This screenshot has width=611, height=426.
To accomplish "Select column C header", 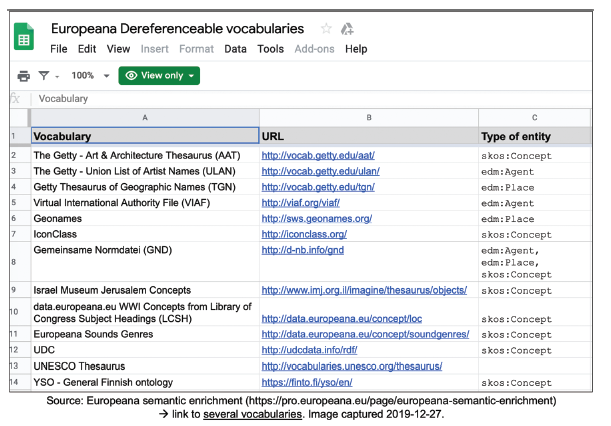I will click(534, 117).
